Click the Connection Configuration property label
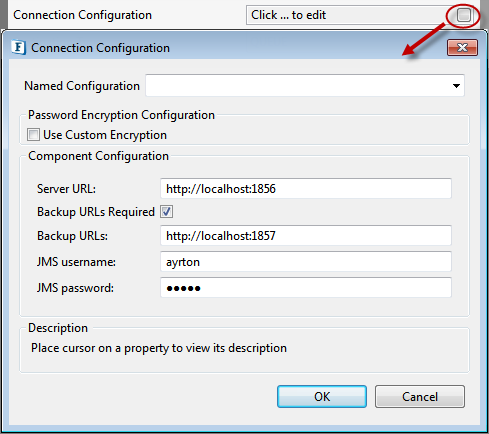This screenshot has width=489, height=434. [82, 15]
